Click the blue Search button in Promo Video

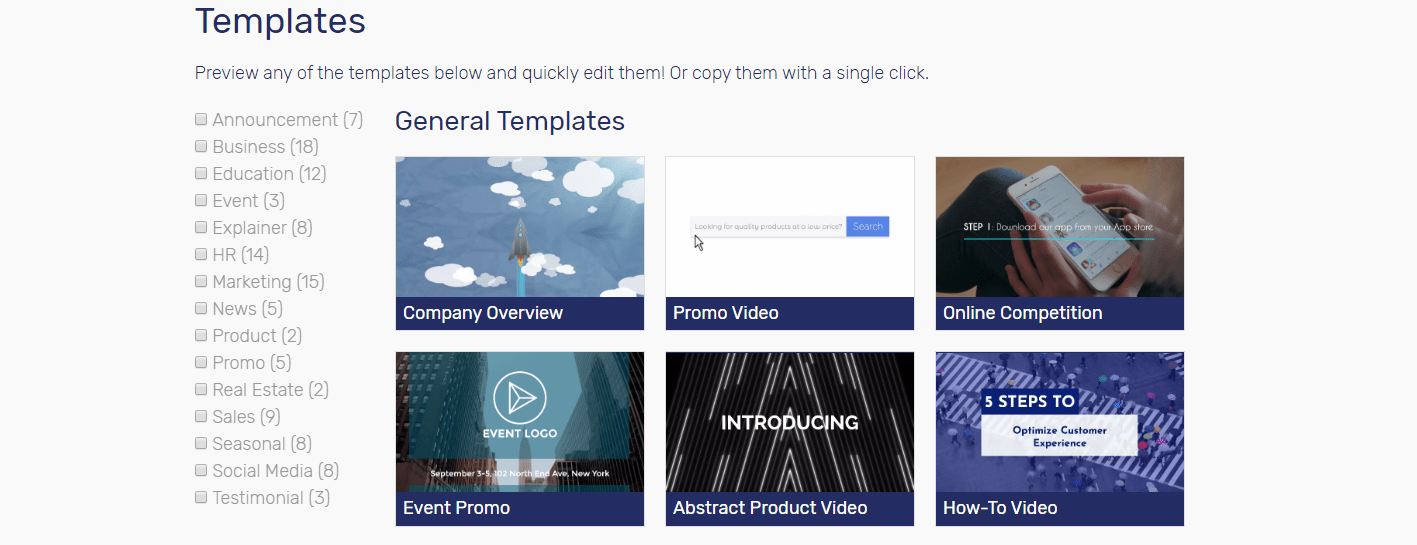(x=867, y=227)
